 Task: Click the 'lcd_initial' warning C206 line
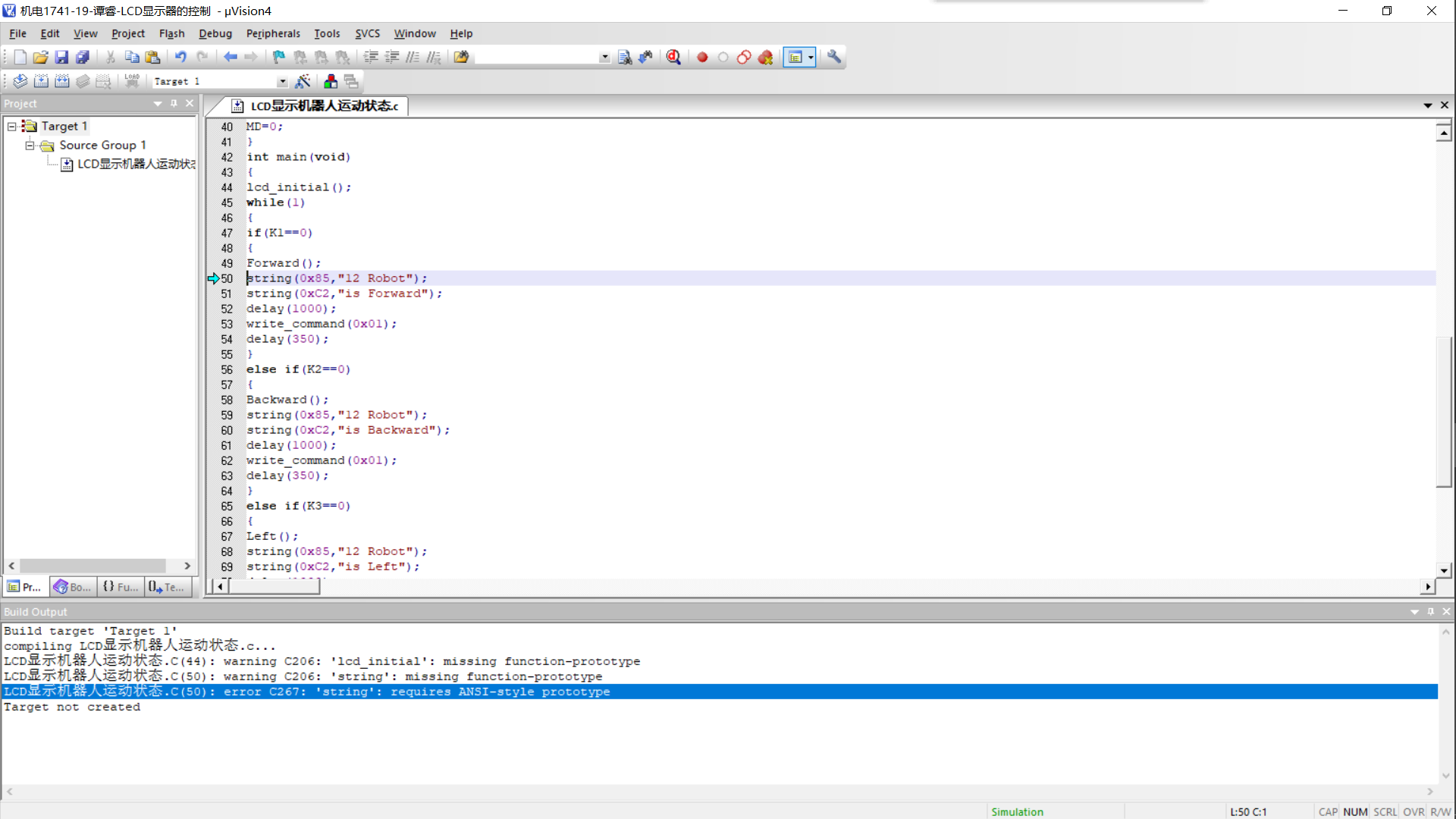pos(322,661)
